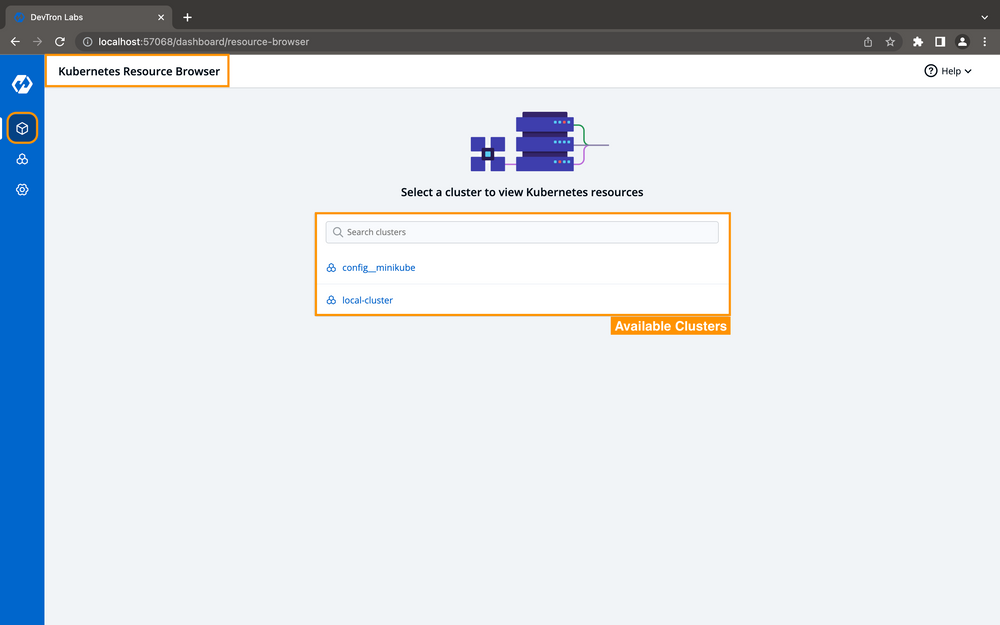Image resolution: width=1000 pixels, height=625 pixels.
Task: Click the cluster icon beside config__minikube
Action: 331,267
